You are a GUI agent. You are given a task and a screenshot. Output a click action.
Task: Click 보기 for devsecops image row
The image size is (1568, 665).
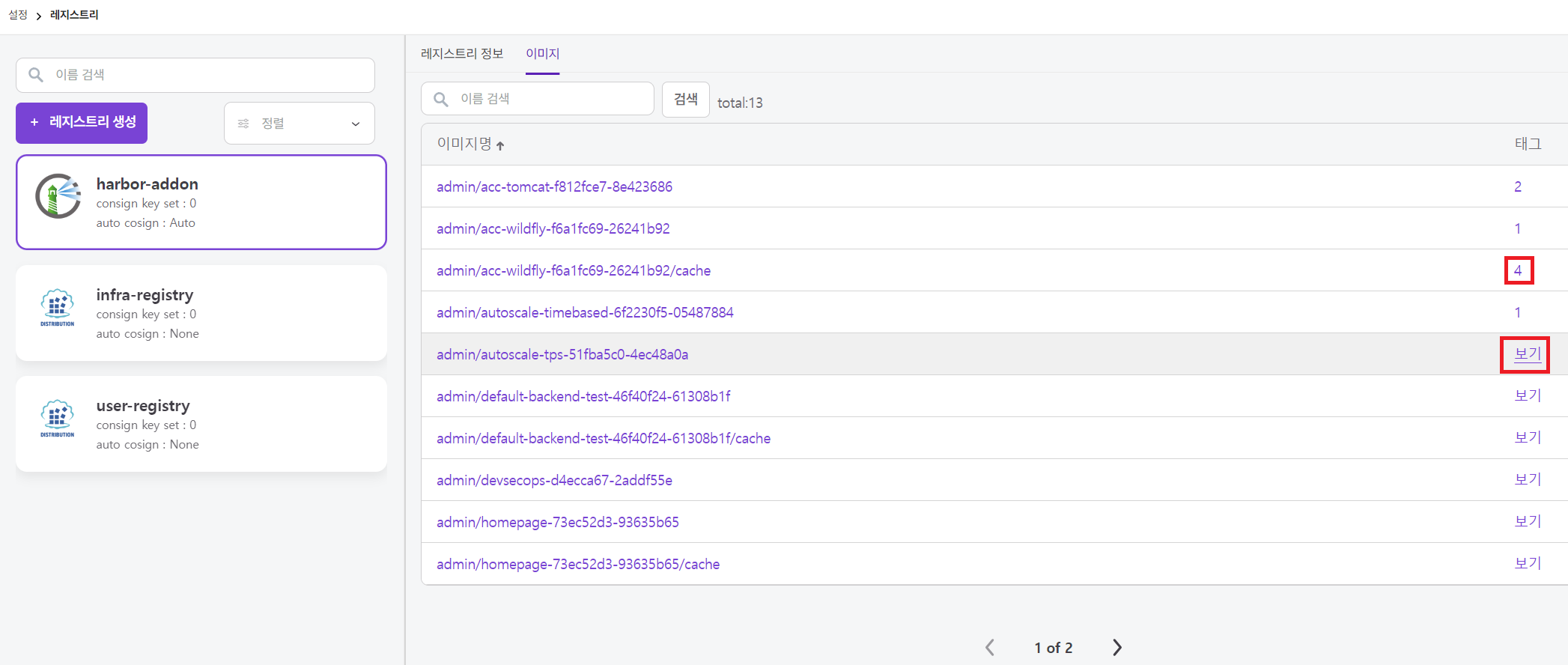coord(1528,480)
